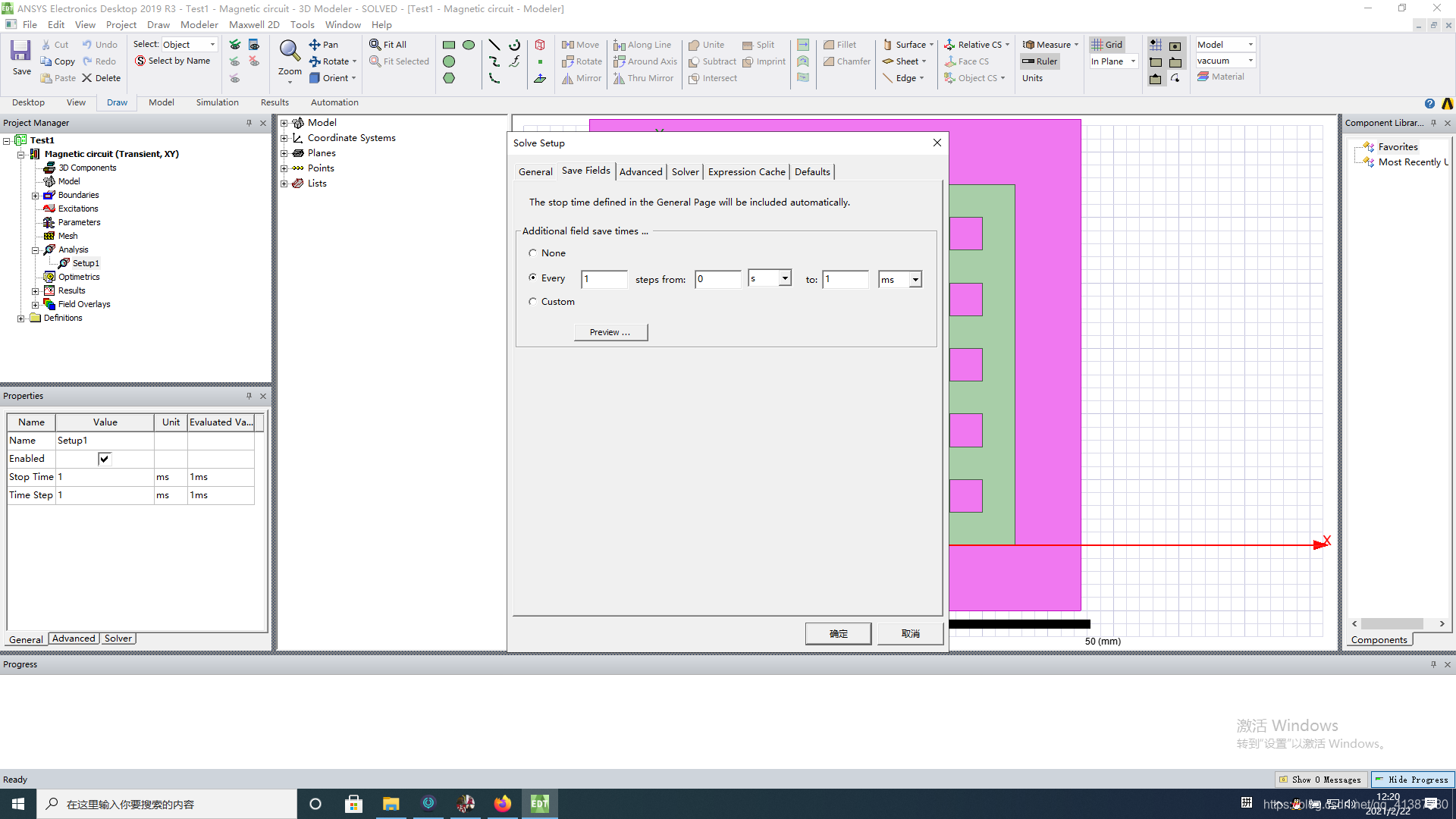Click the Every steps number field
This screenshot has width=1456, height=819.
604,279
